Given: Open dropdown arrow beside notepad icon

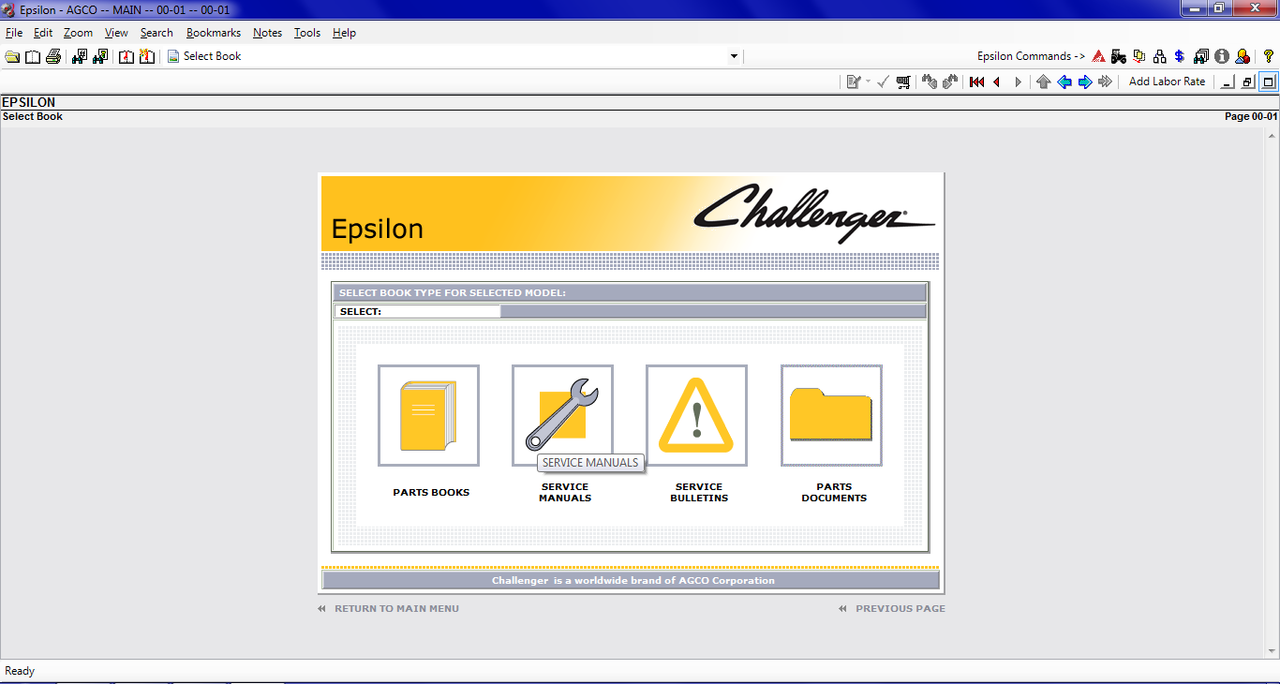Looking at the screenshot, I should (868, 82).
